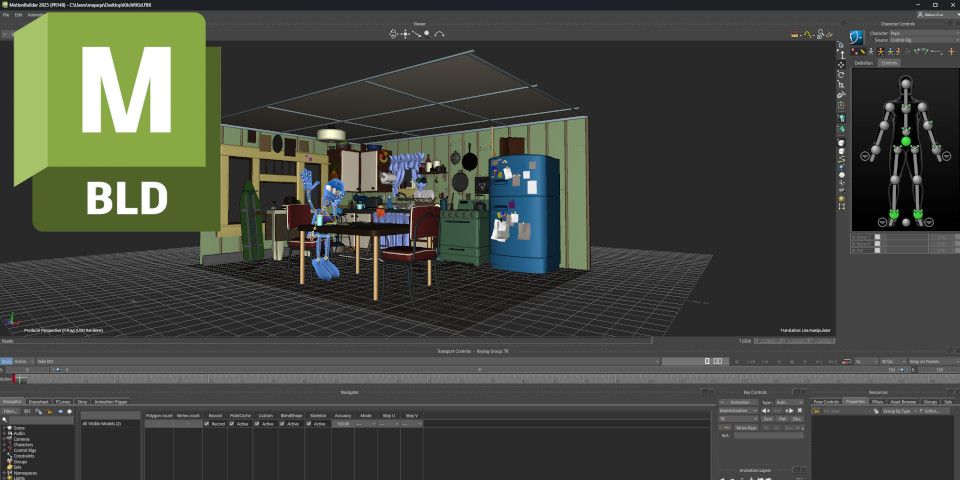Screen dimensions: 960x480
Task: Open the Group By Type dropdown in Resources
Action: [898, 411]
